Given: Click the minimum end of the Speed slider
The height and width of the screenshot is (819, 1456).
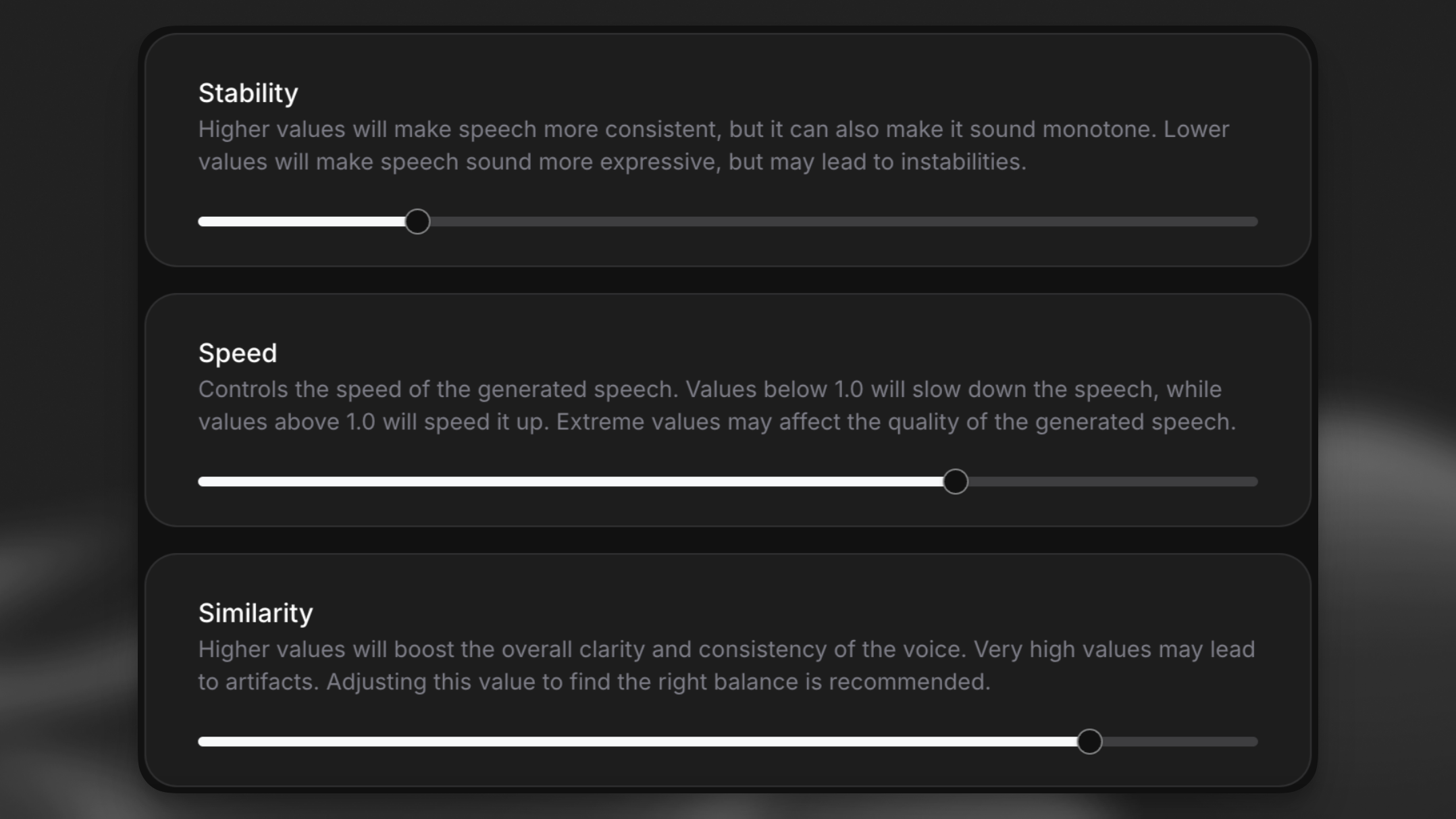Looking at the screenshot, I should tap(203, 481).
